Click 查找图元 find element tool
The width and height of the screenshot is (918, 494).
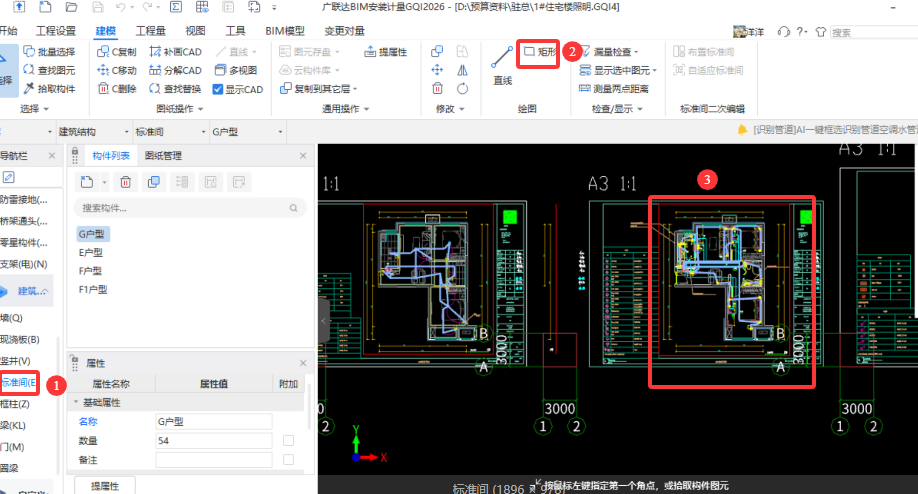(x=49, y=70)
